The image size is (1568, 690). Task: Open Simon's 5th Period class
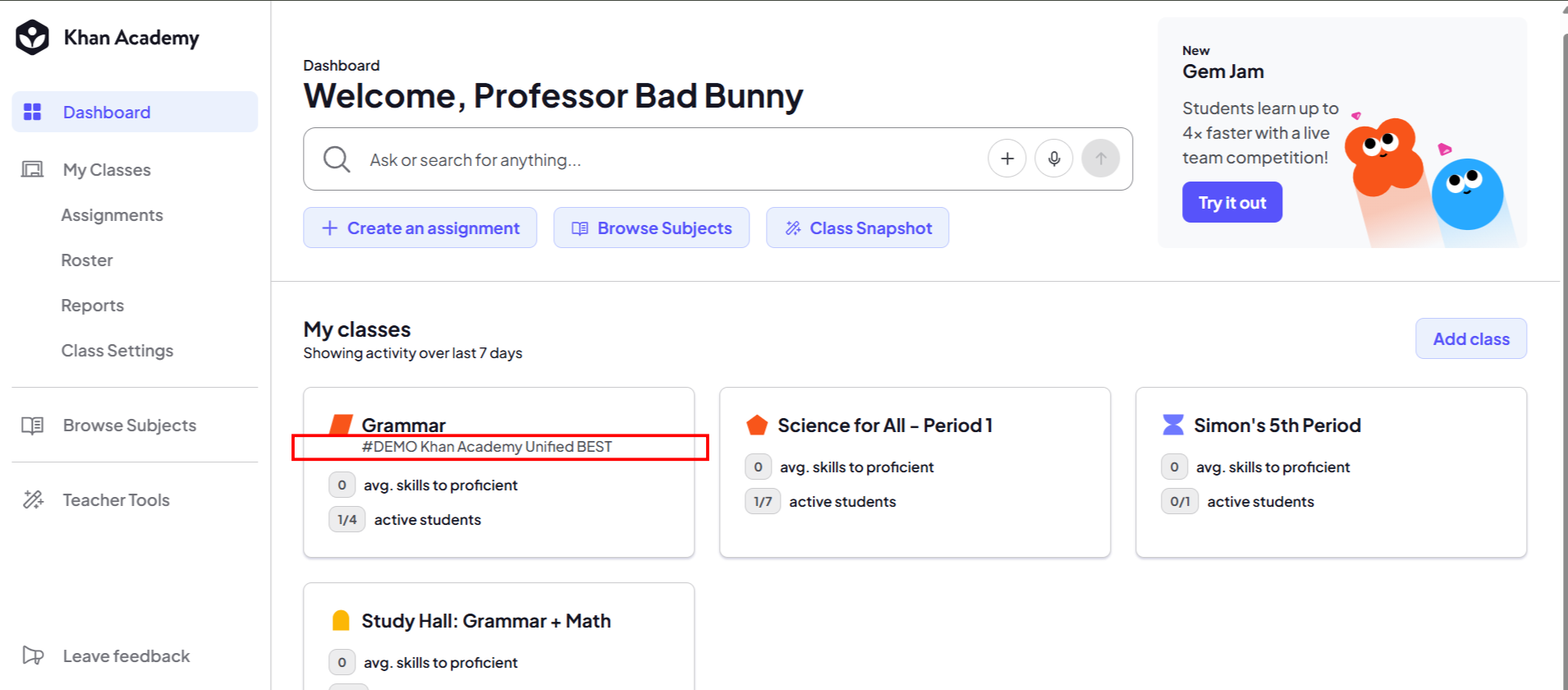1277,425
